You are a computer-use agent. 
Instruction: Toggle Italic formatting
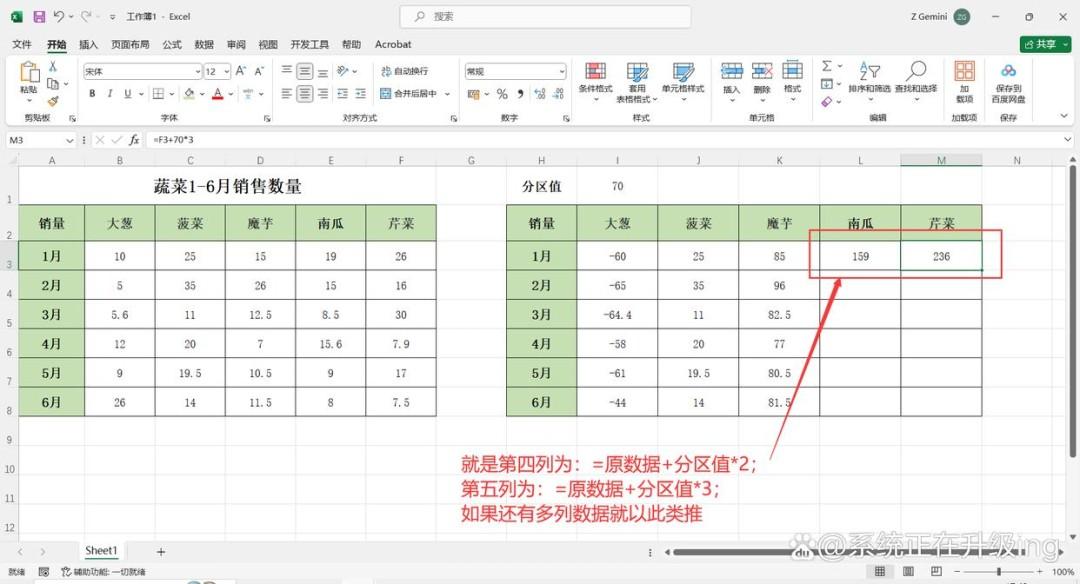tap(110, 94)
